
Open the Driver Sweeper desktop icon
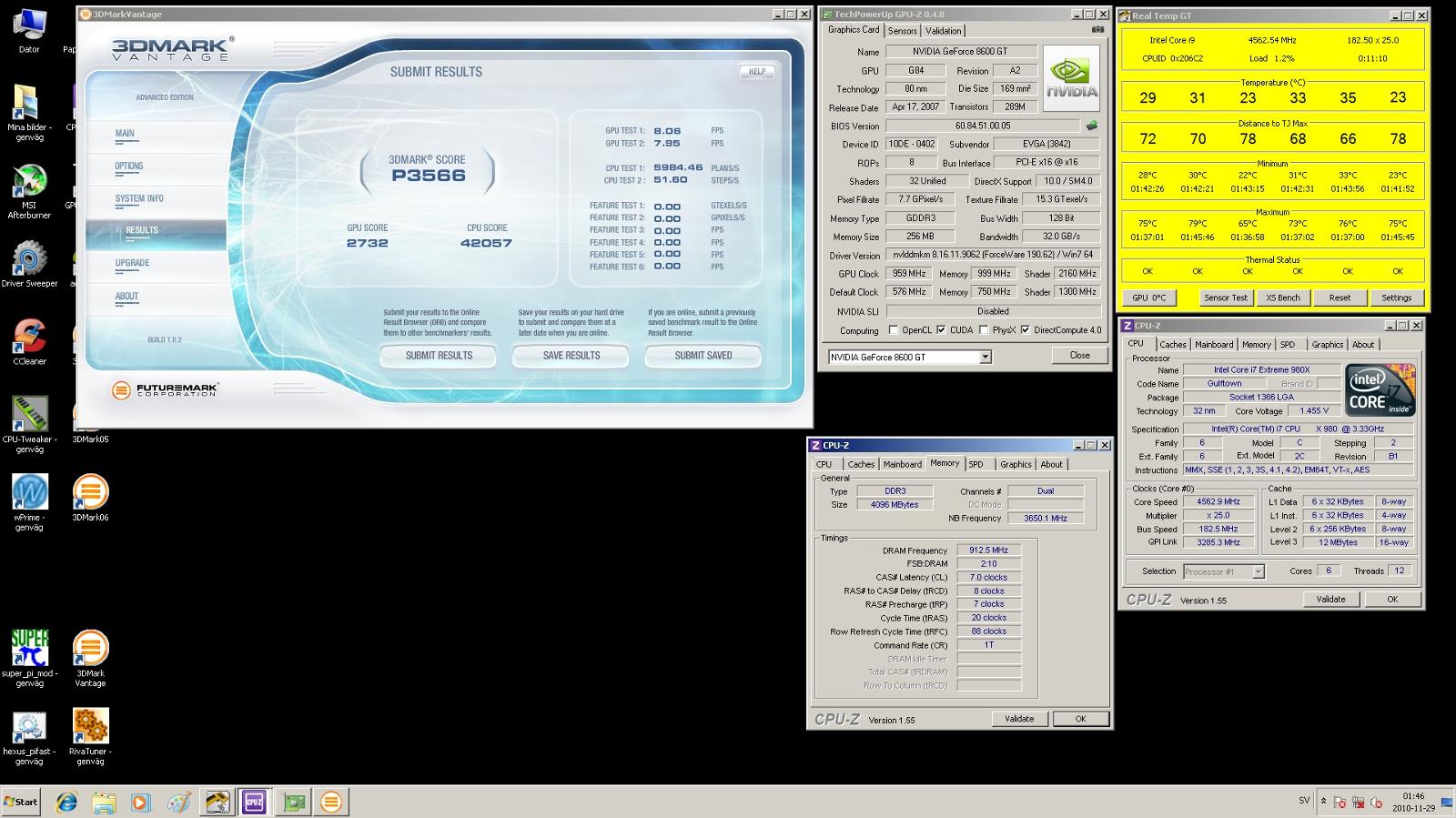pos(29,265)
